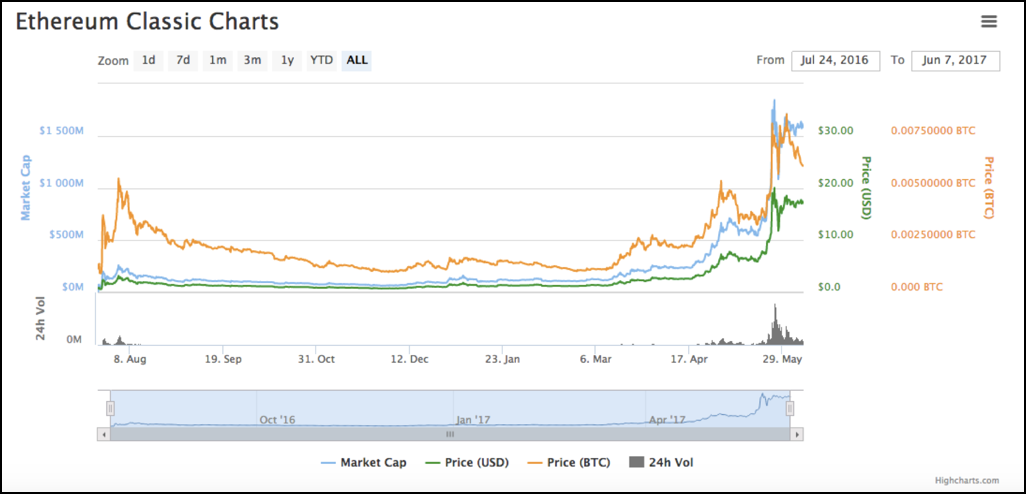Select the ALL zoom range
1026x494 pixels.
coord(357,60)
